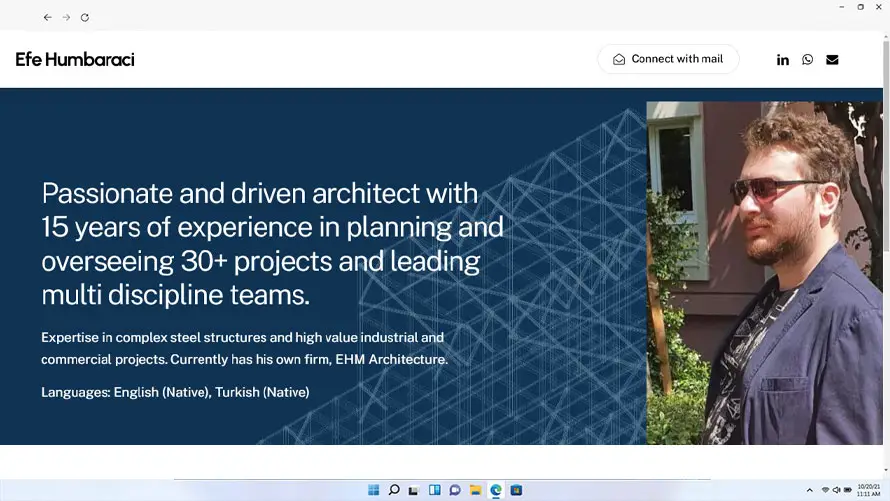Image resolution: width=890 pixels, height=501 pixels.
Task: Click the Wi-Fi network tray icon
Action: (x=825, y=490)
